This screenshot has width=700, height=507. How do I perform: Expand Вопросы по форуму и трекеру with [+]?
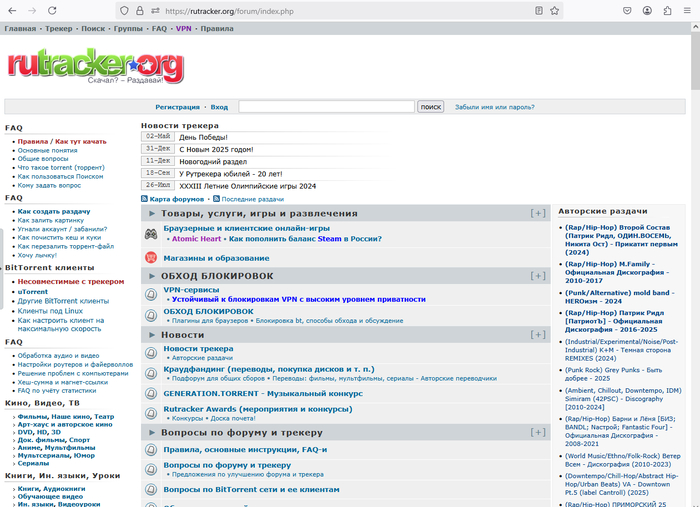(538, 432)
